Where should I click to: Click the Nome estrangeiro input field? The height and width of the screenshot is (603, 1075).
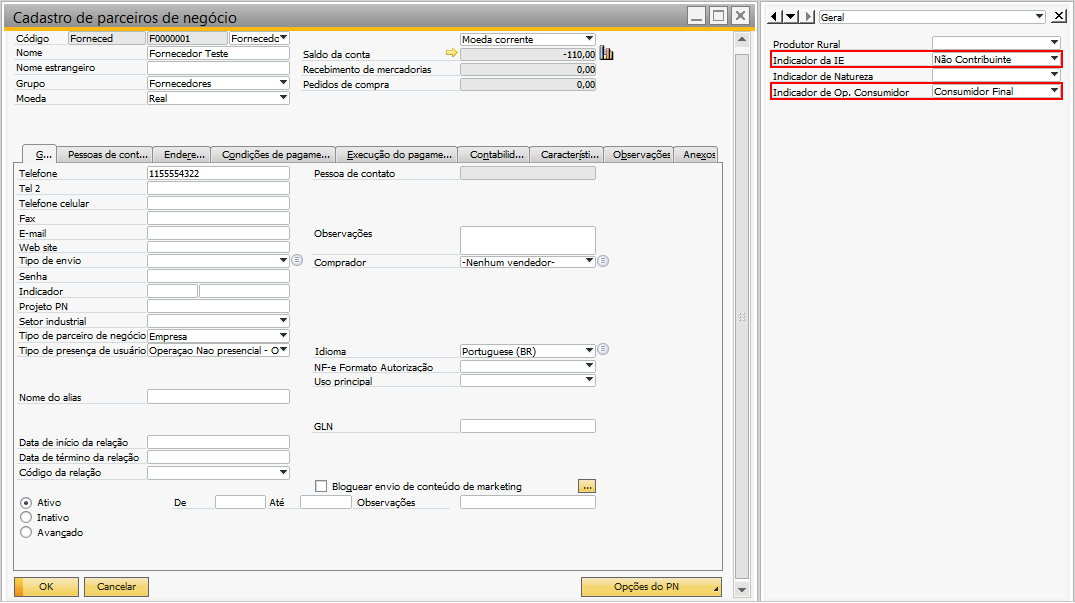(x=218, y=68)
